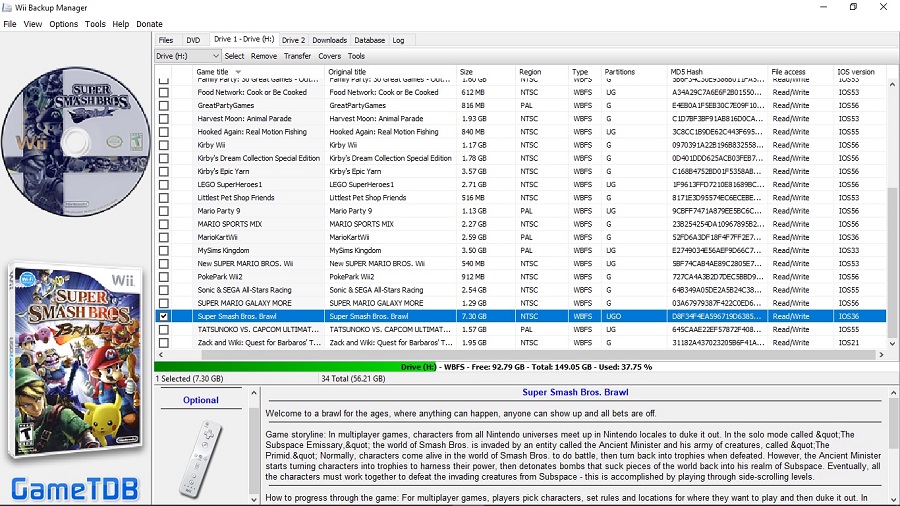Open the Covers dropdown menu

329,56
